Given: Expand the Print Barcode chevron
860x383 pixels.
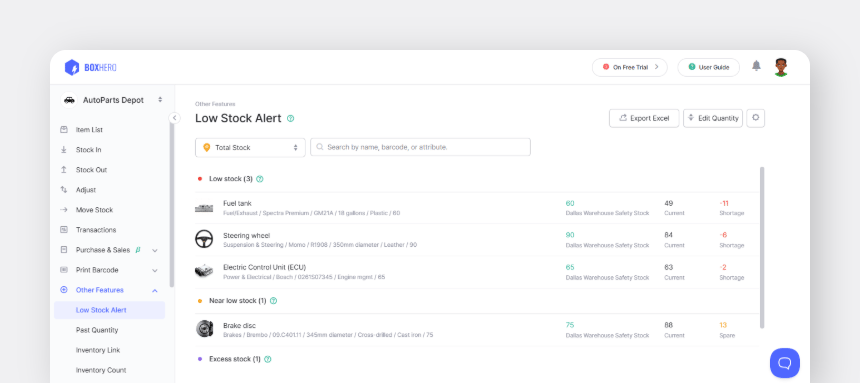Looking at the screenshot, I should pos(155,270).
